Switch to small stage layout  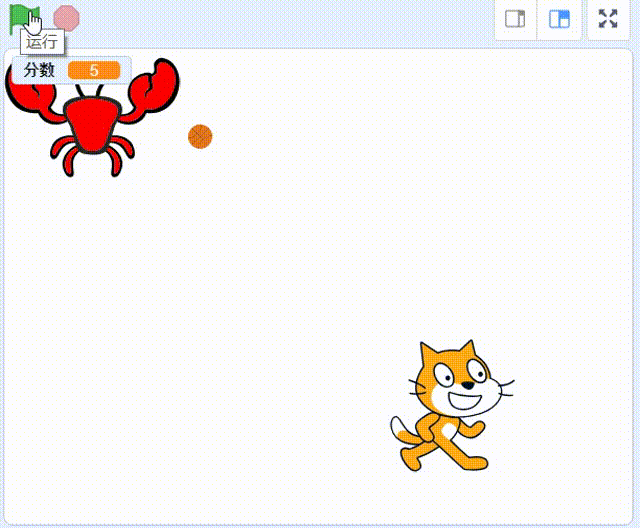click(x=515, y=19)
